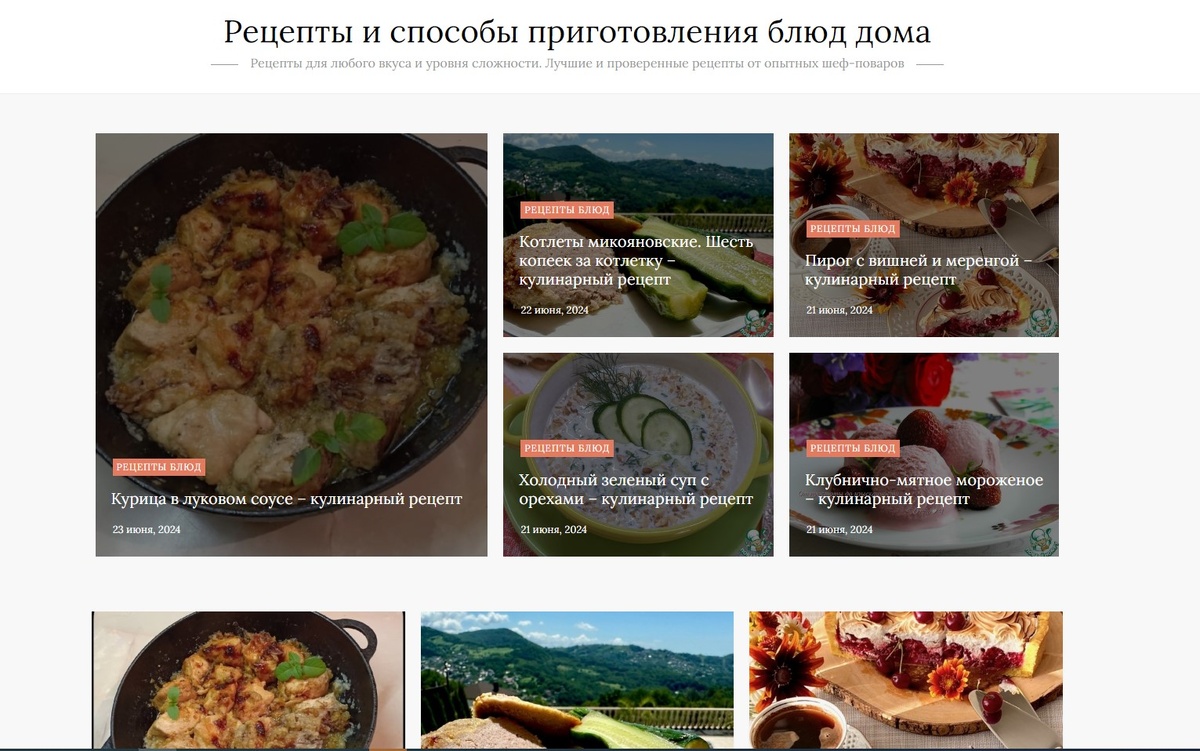The image size is (1200, 751).
Task: Open 'Котлеты микояновские' article title
Action: 636,261
